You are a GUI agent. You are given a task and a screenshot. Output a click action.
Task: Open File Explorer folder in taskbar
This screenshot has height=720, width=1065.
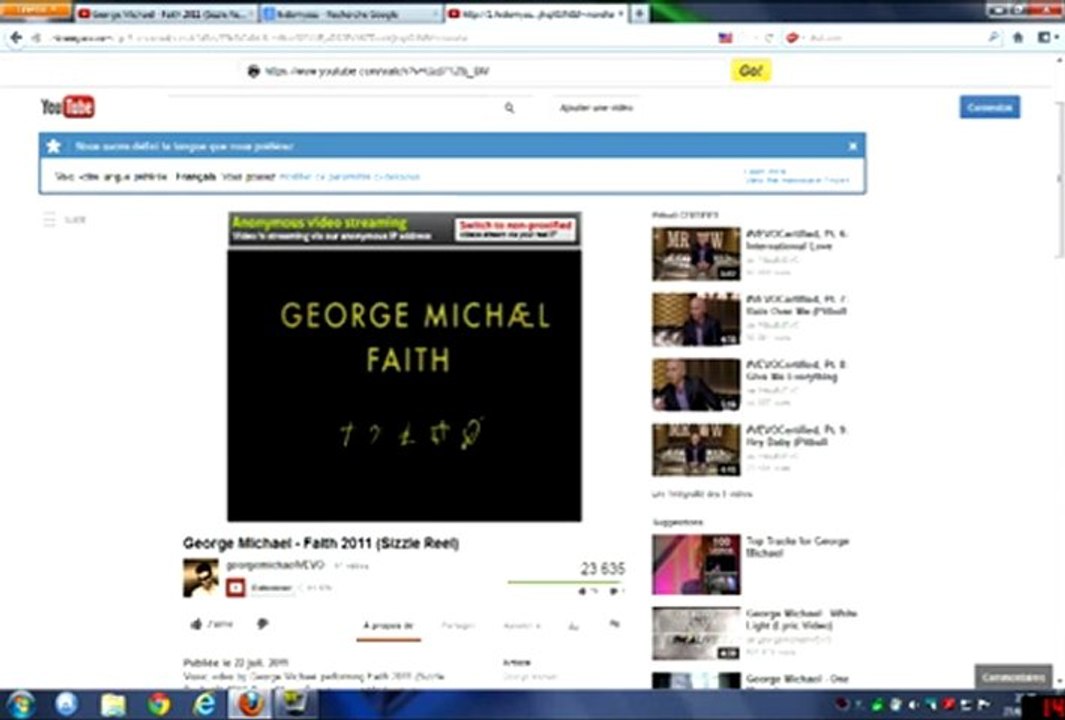coord(113,705)
